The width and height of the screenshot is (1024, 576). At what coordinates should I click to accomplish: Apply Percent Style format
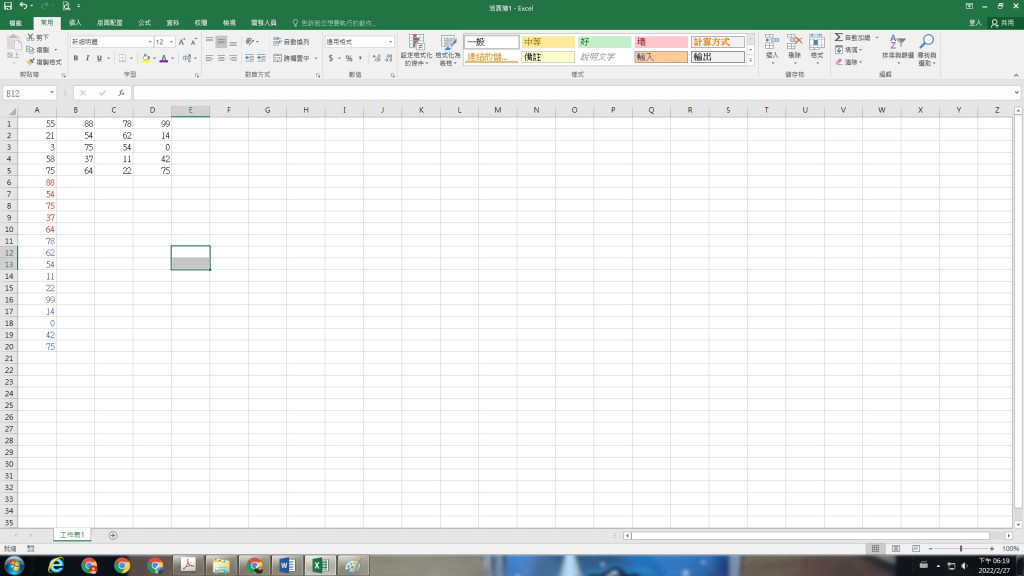349,58
